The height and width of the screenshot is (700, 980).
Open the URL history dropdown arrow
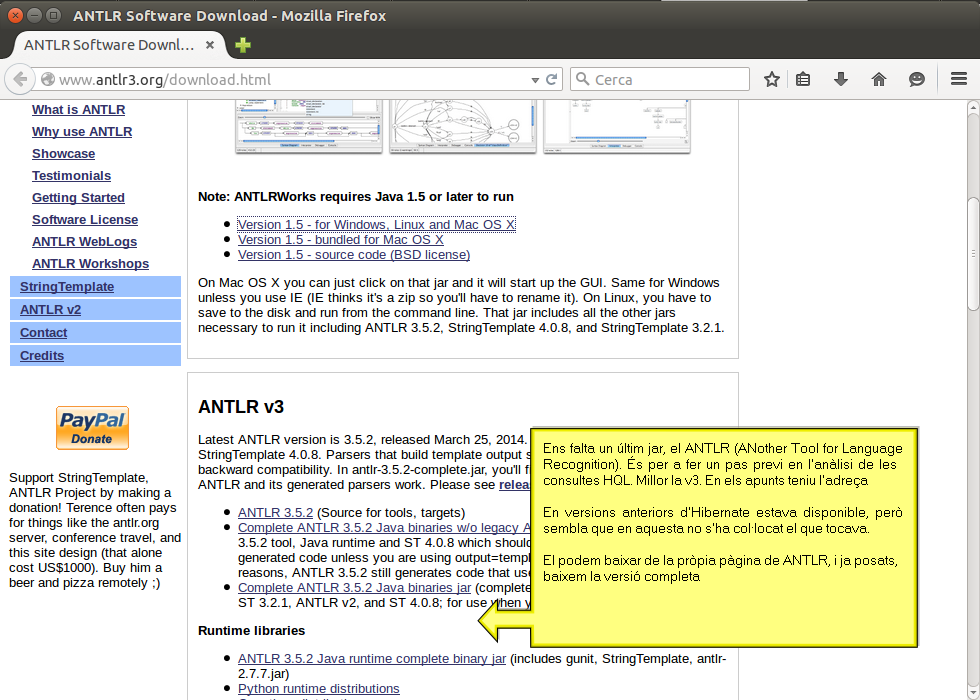click(535, 80)
